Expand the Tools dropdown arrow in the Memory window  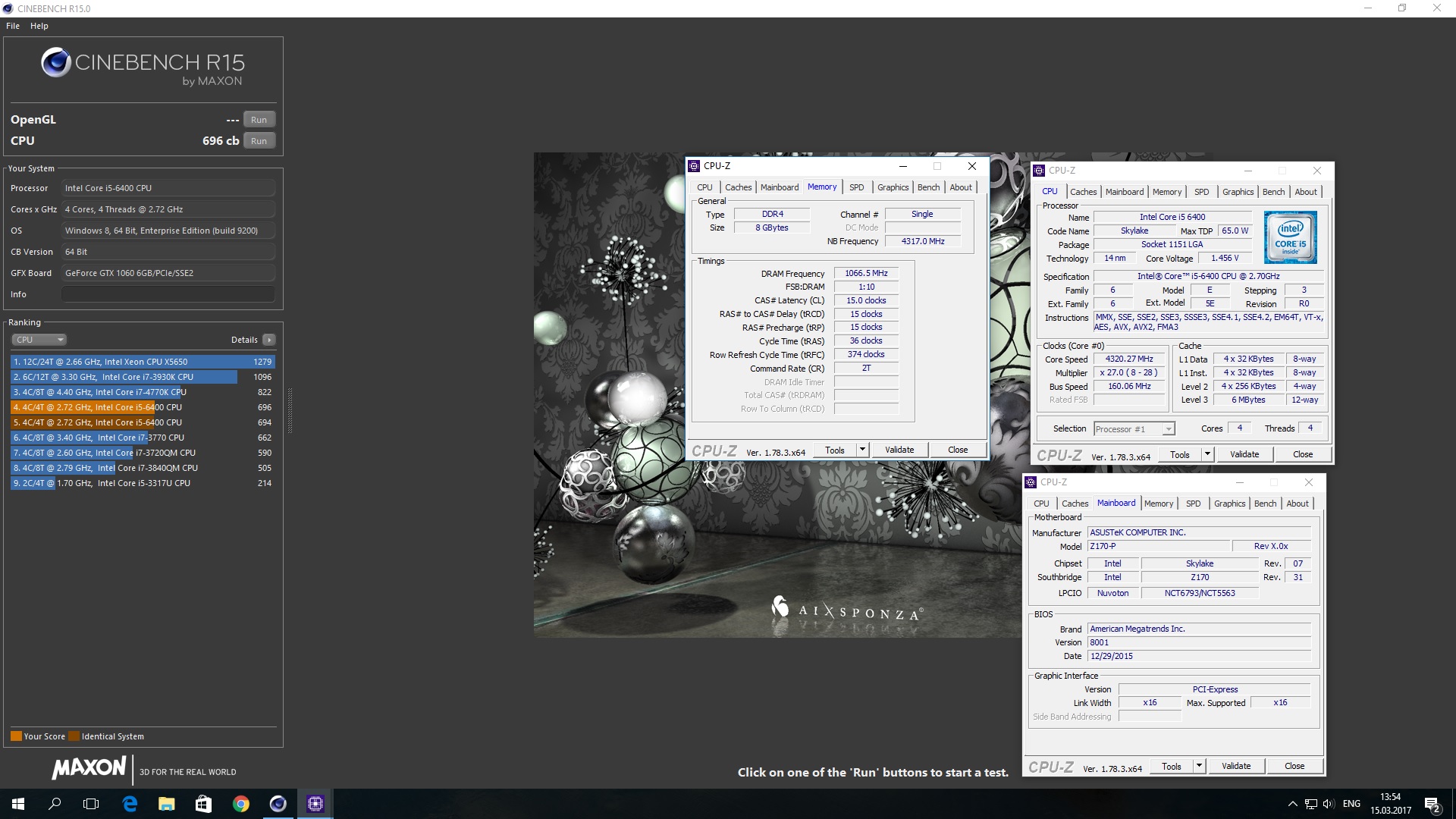861,450
